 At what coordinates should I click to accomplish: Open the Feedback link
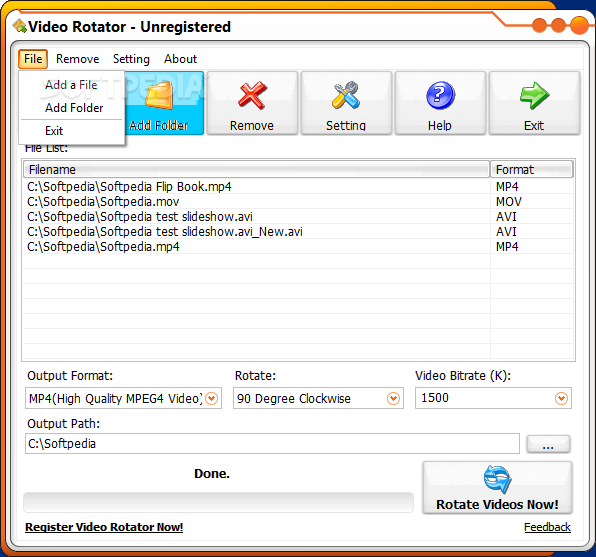tap(547, 527)
